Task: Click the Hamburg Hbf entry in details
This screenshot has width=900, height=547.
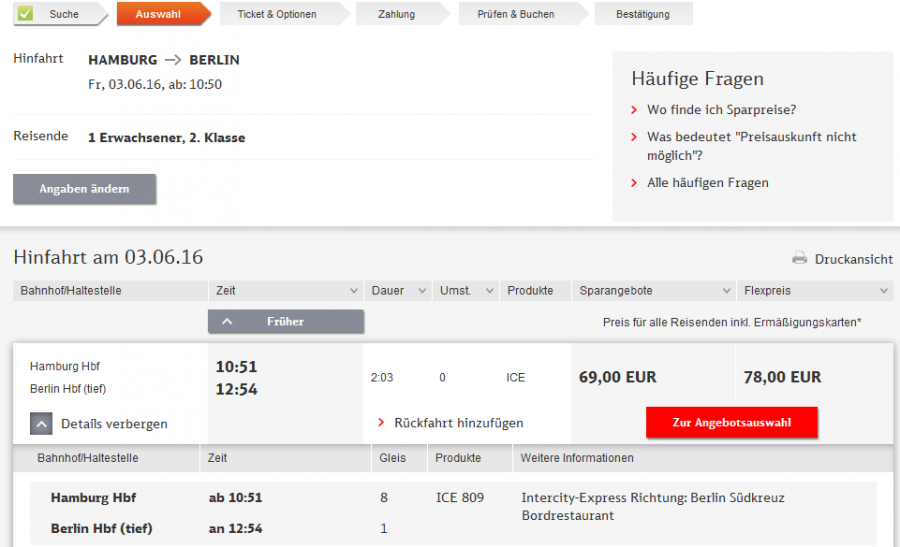Action: 93,498
